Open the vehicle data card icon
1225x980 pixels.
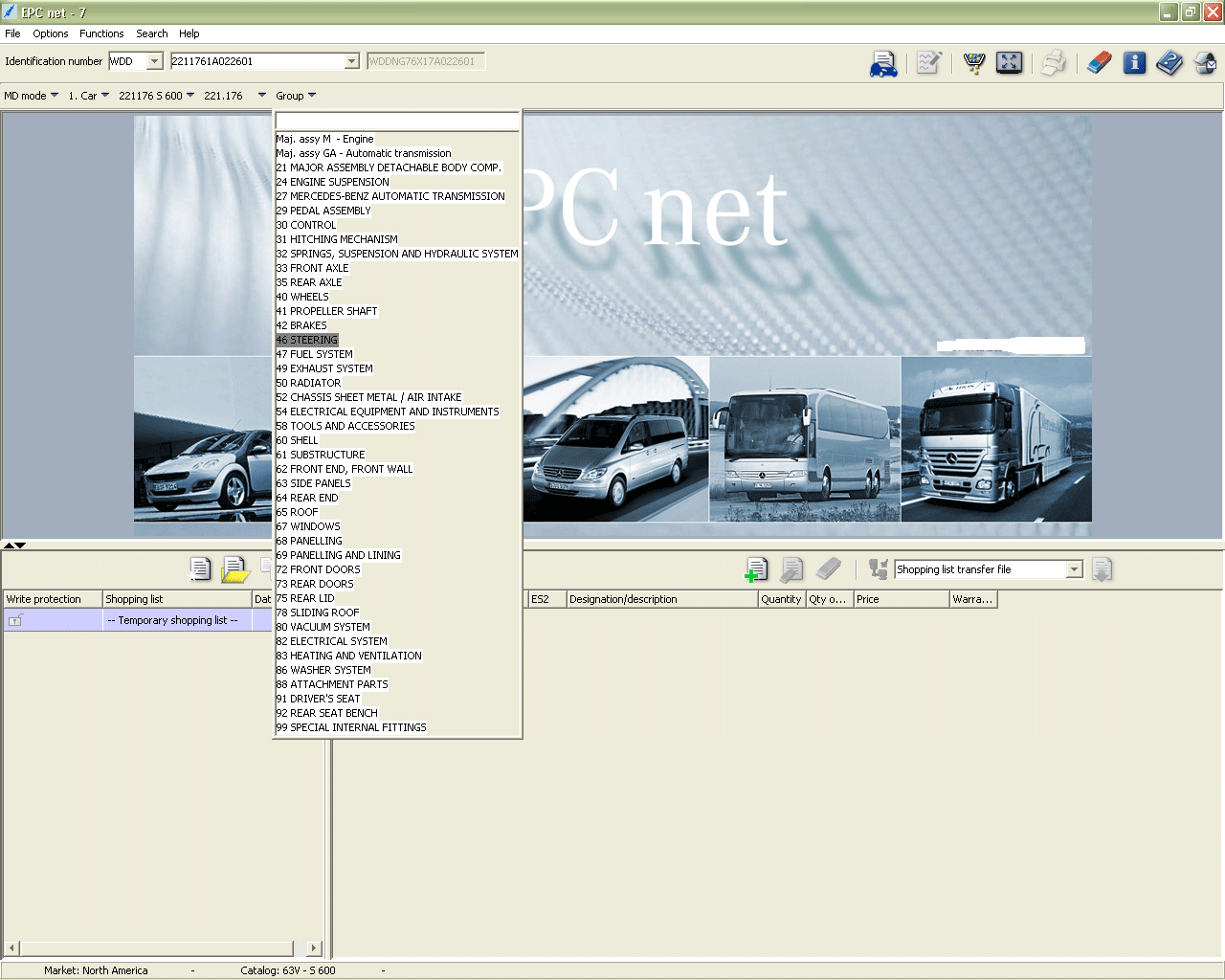883,63
